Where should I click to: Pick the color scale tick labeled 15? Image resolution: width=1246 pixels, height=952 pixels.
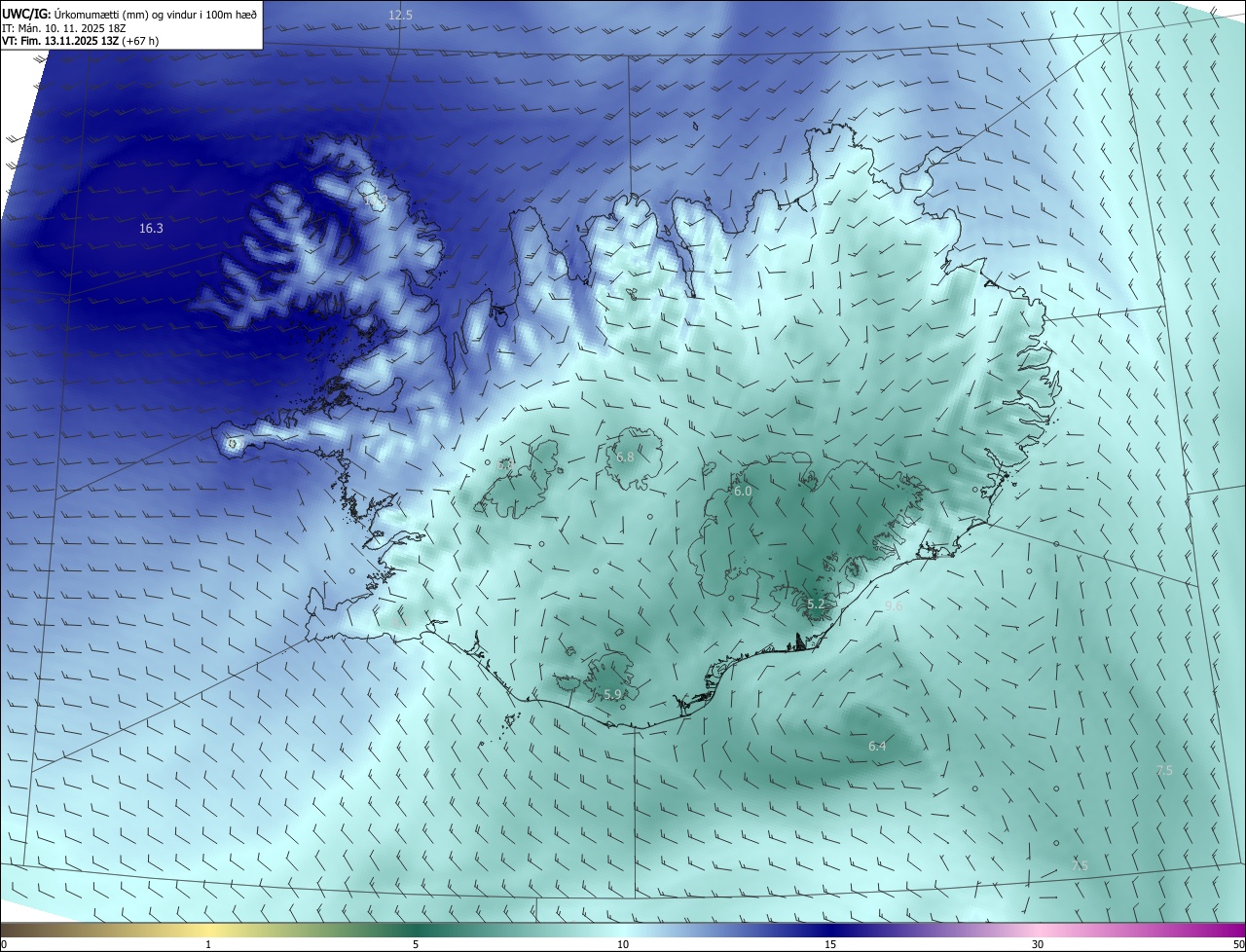coord(830,944)
